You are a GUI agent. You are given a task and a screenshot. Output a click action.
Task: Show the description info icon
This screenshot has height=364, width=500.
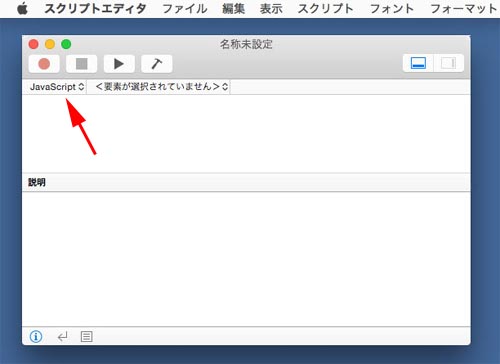coord(36,336)
